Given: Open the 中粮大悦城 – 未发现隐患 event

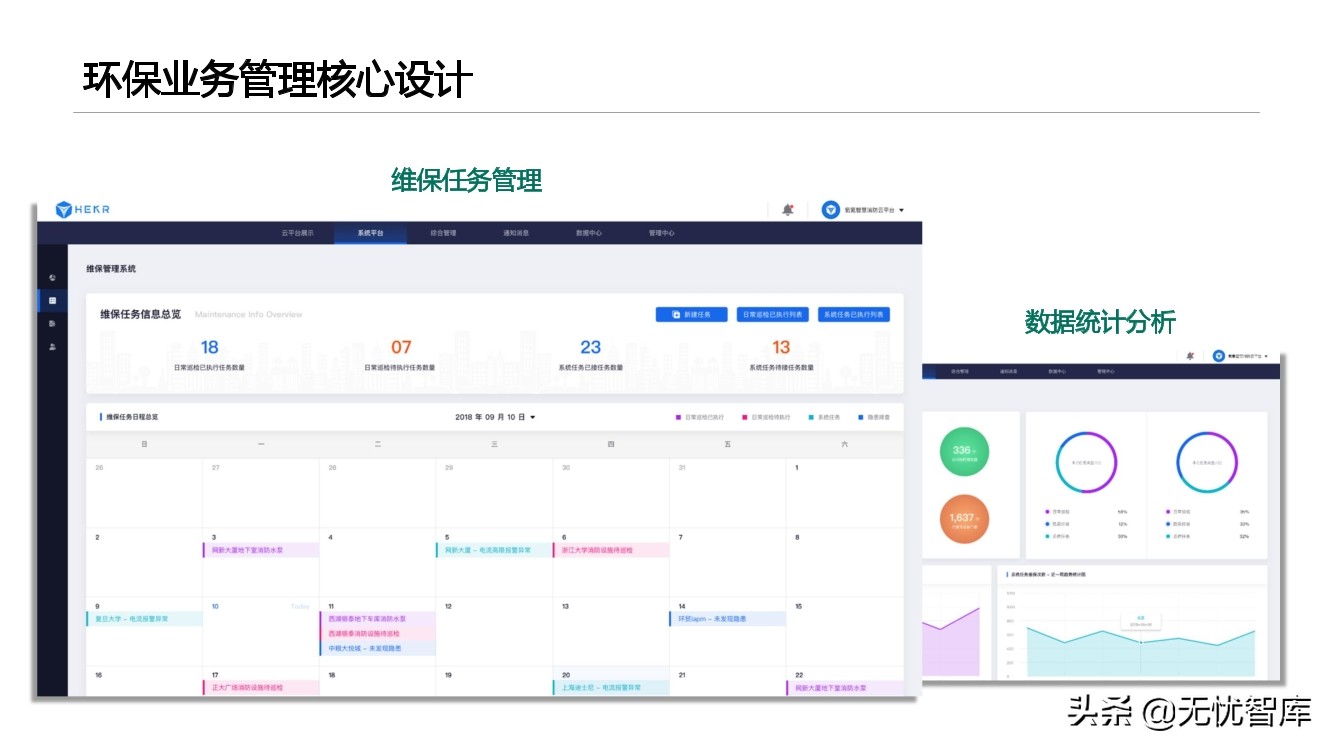Looking at the screenshot, I should coord(378,648).
